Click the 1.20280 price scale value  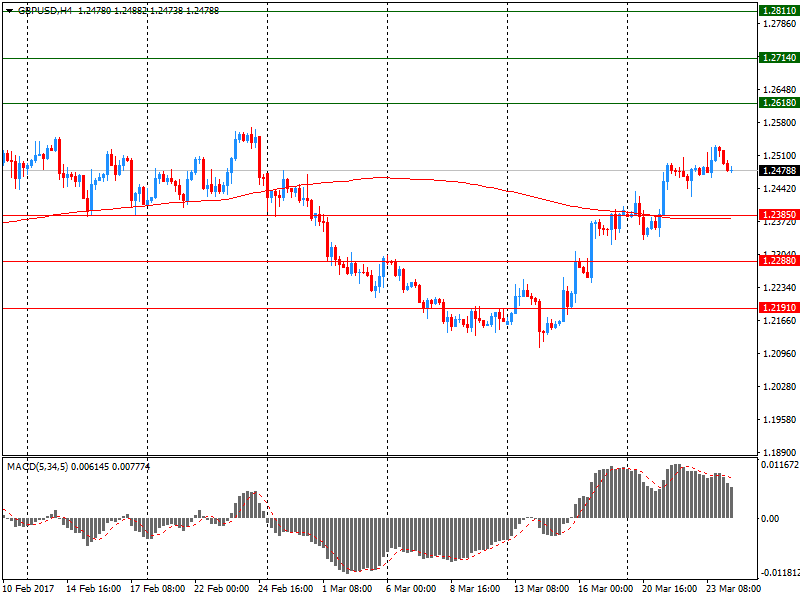[779, 387]
